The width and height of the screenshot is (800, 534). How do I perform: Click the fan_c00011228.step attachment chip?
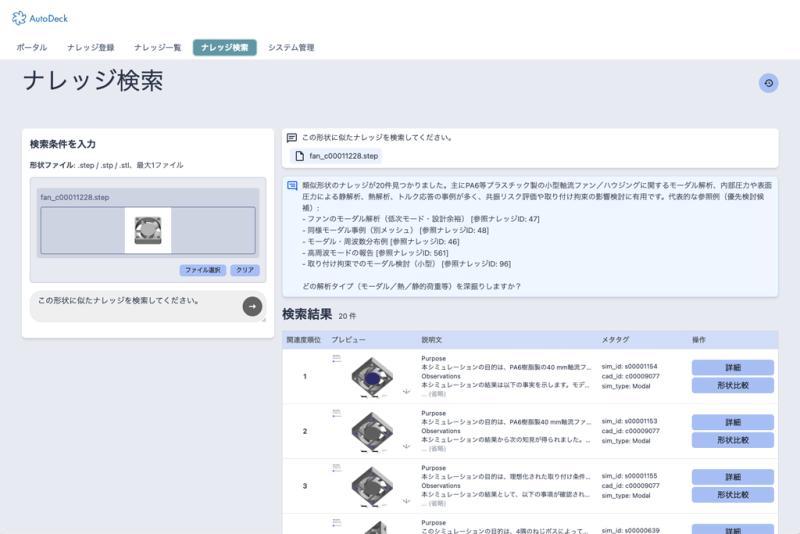[337, 156]
